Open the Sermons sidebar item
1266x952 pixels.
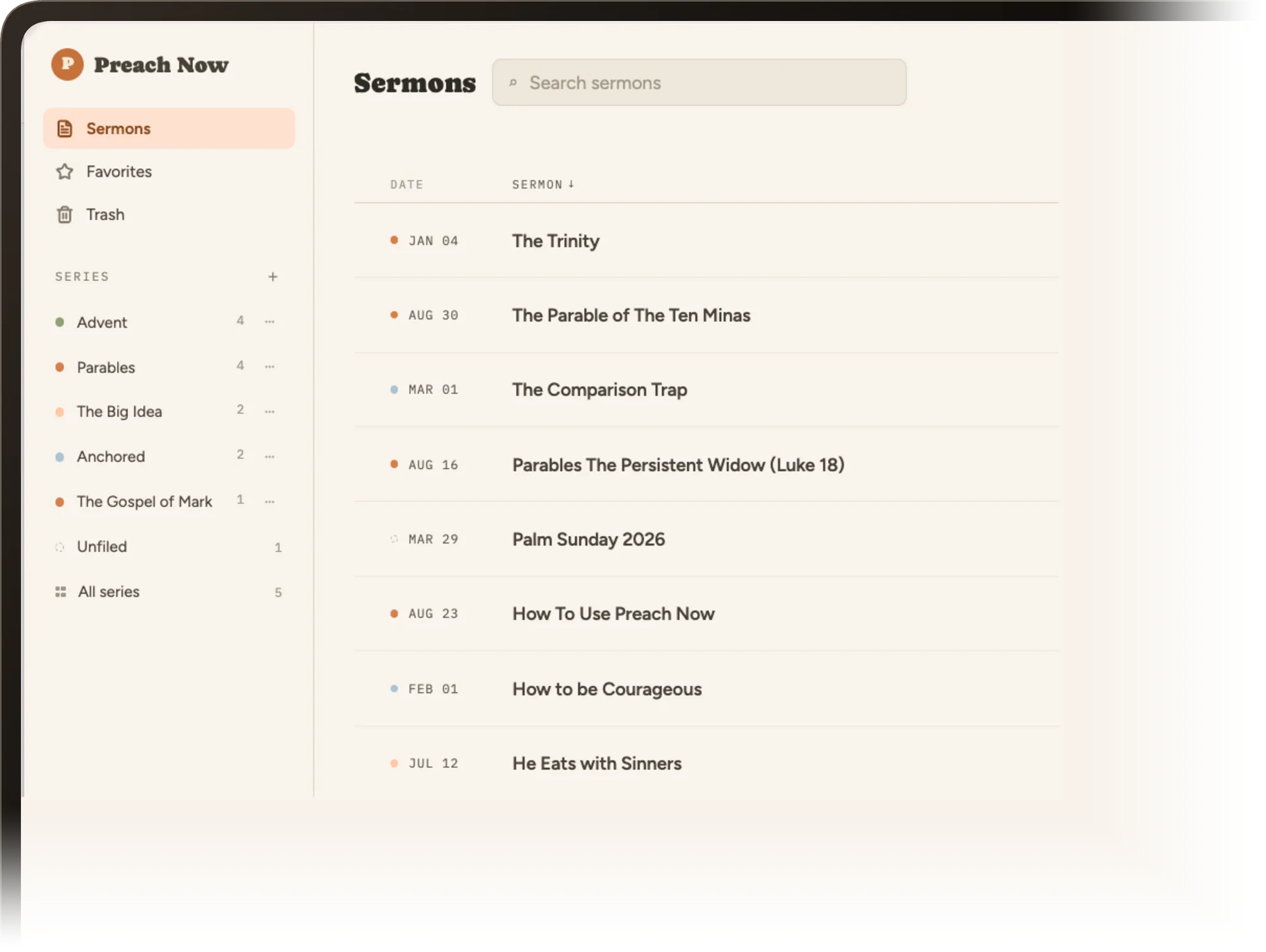[169, 128]
